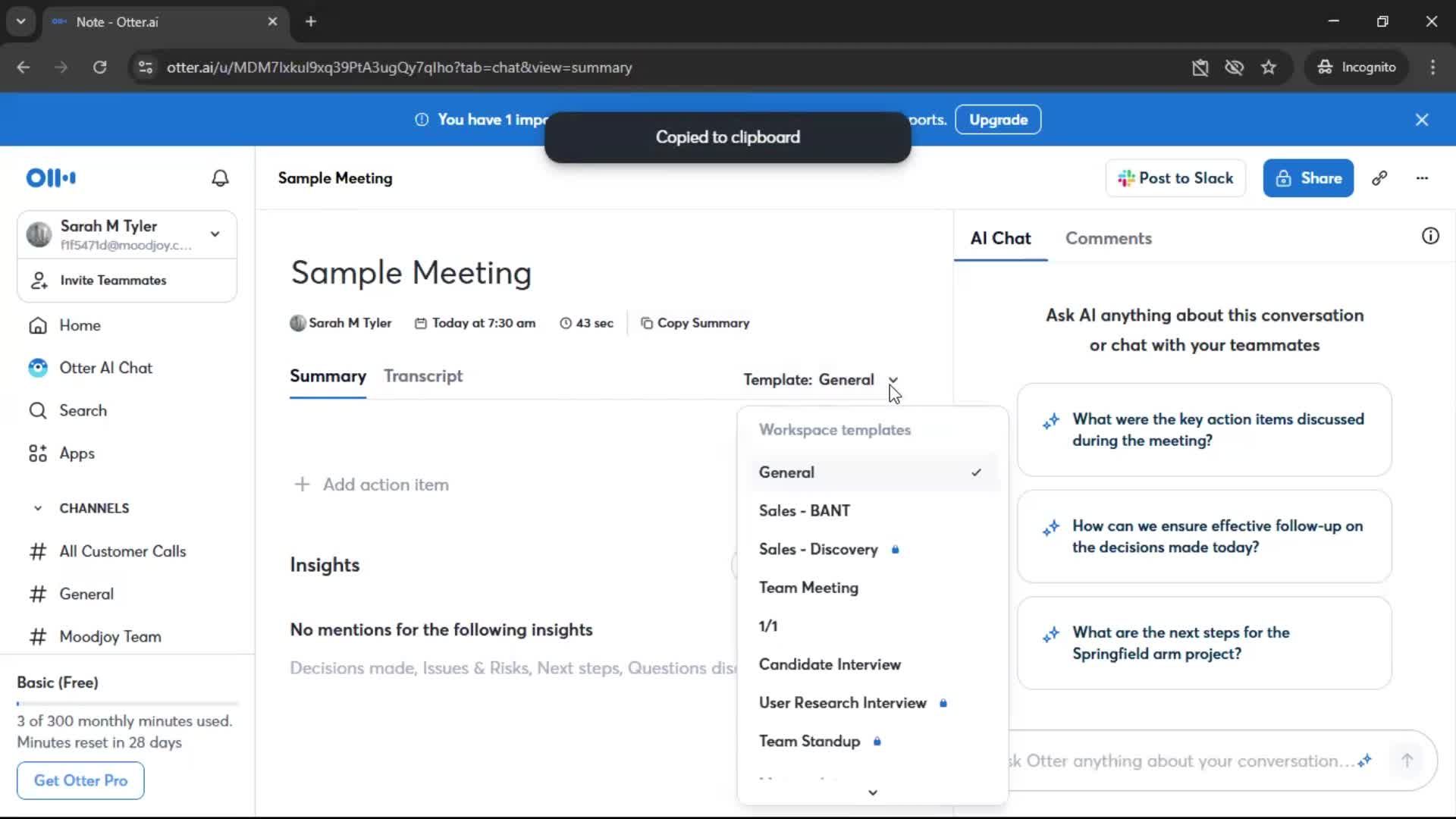Click the Incognito indicator
The width and height of the screenshot is (1456, 819).
point(1357,67)
